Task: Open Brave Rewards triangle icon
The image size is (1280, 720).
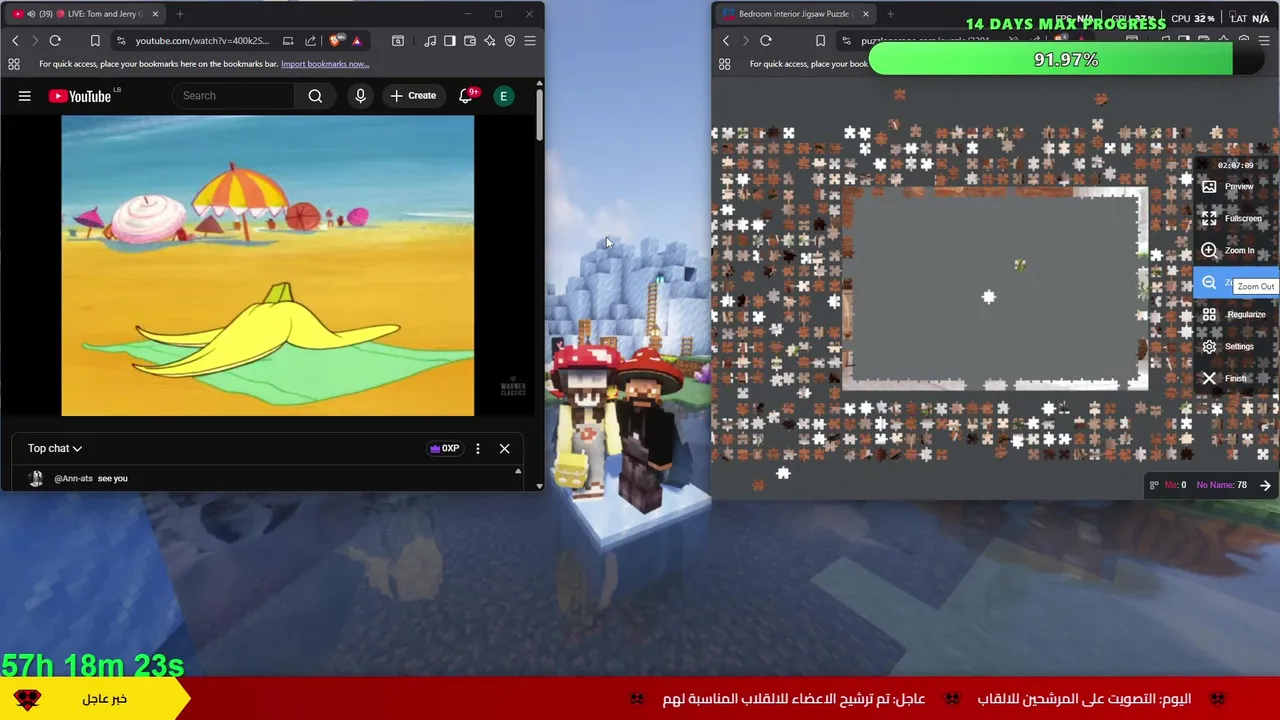Action: click(x=356, y=41)
